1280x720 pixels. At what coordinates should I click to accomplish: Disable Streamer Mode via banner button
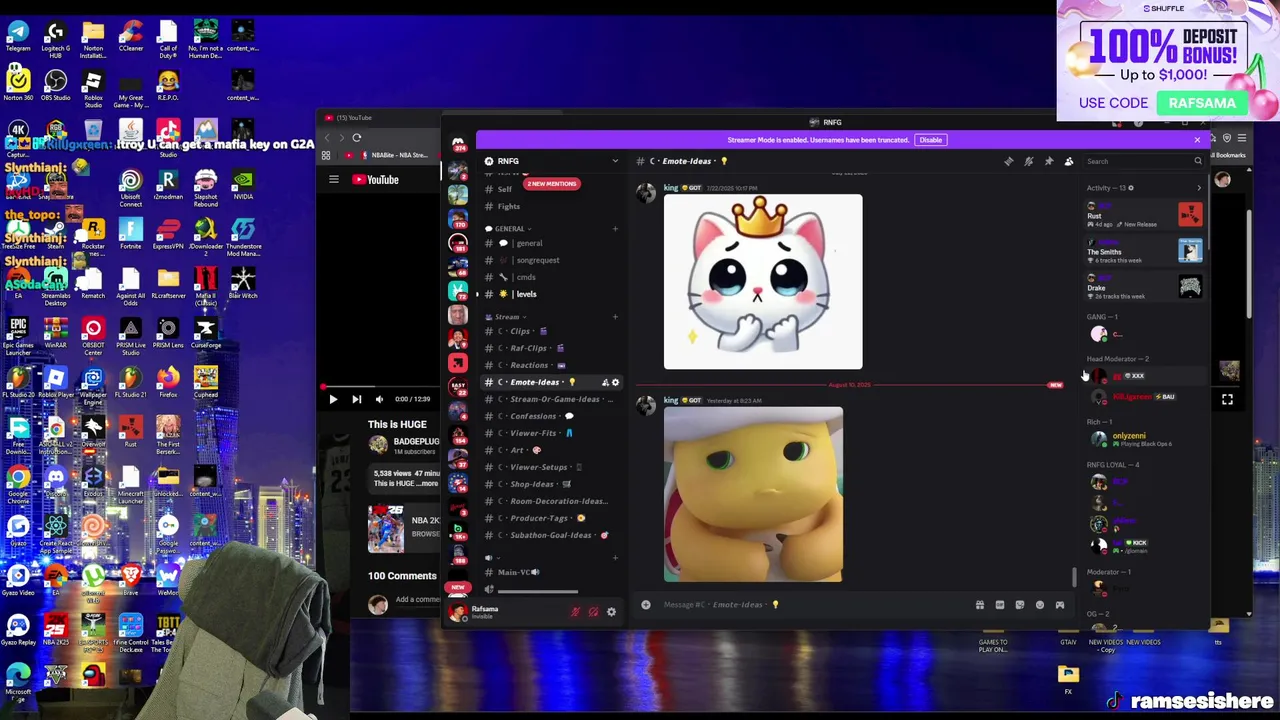click(x=931, y=140)
